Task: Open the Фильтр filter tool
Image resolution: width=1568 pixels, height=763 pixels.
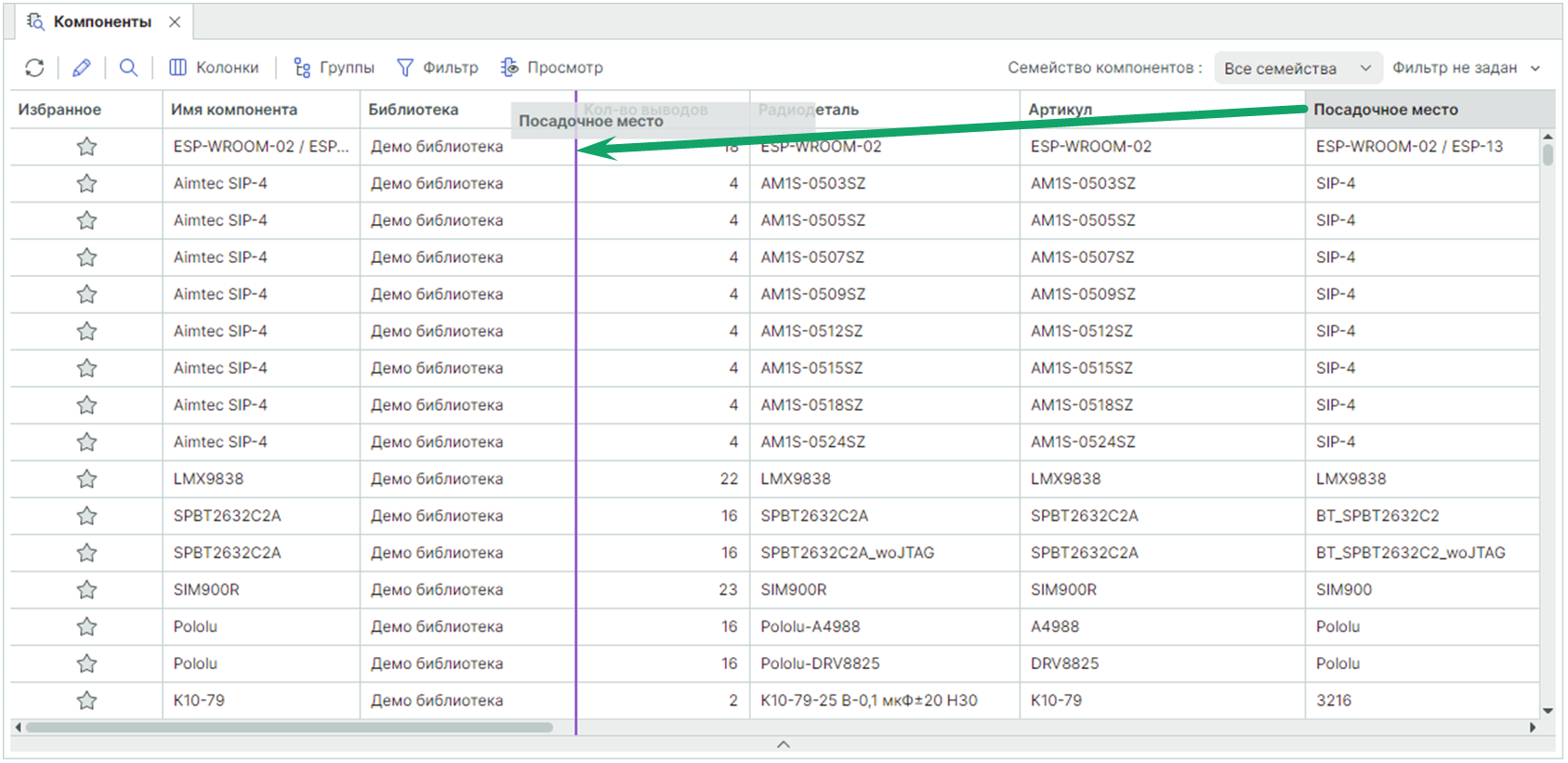Action: [x=437, y=68]
